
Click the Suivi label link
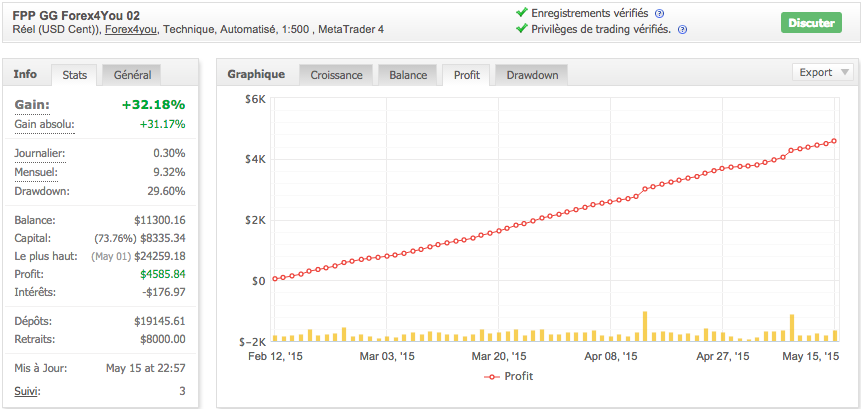[x=28, y=390]
